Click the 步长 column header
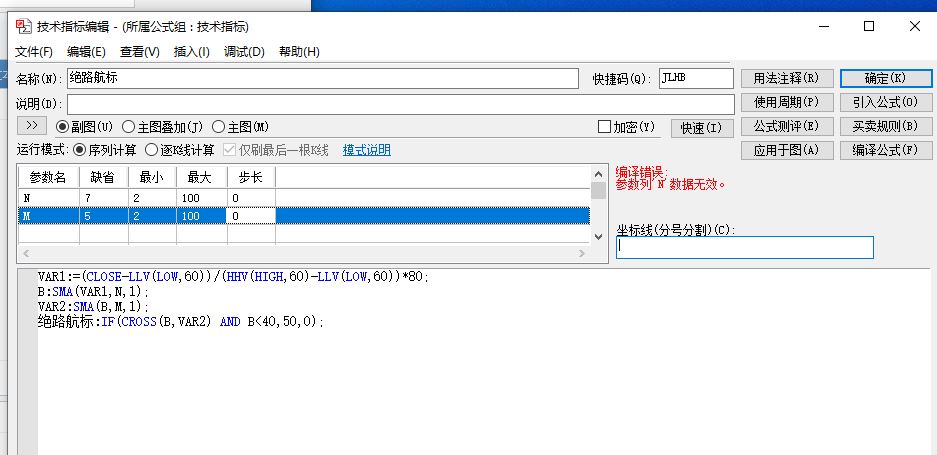937x455 pixels. pyautogui.click(x=252, y=177)
